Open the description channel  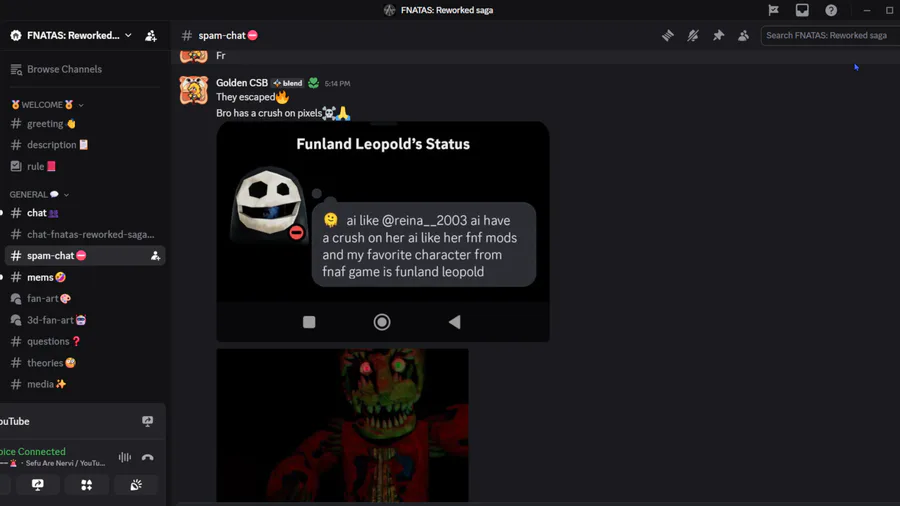[x=84, y=145]
